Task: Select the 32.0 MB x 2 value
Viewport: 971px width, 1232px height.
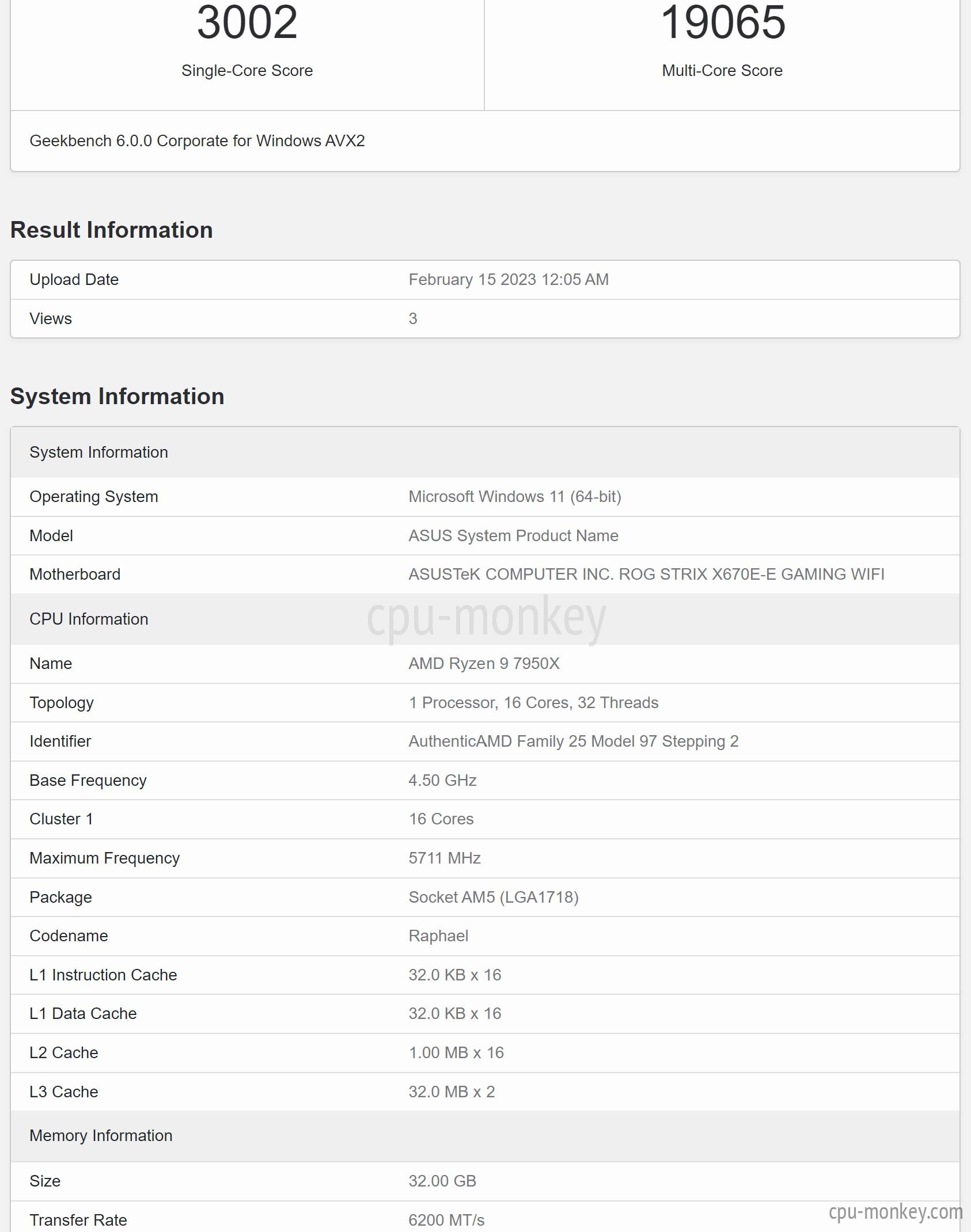Action: pyautogui.click(x=452, y=1092)
